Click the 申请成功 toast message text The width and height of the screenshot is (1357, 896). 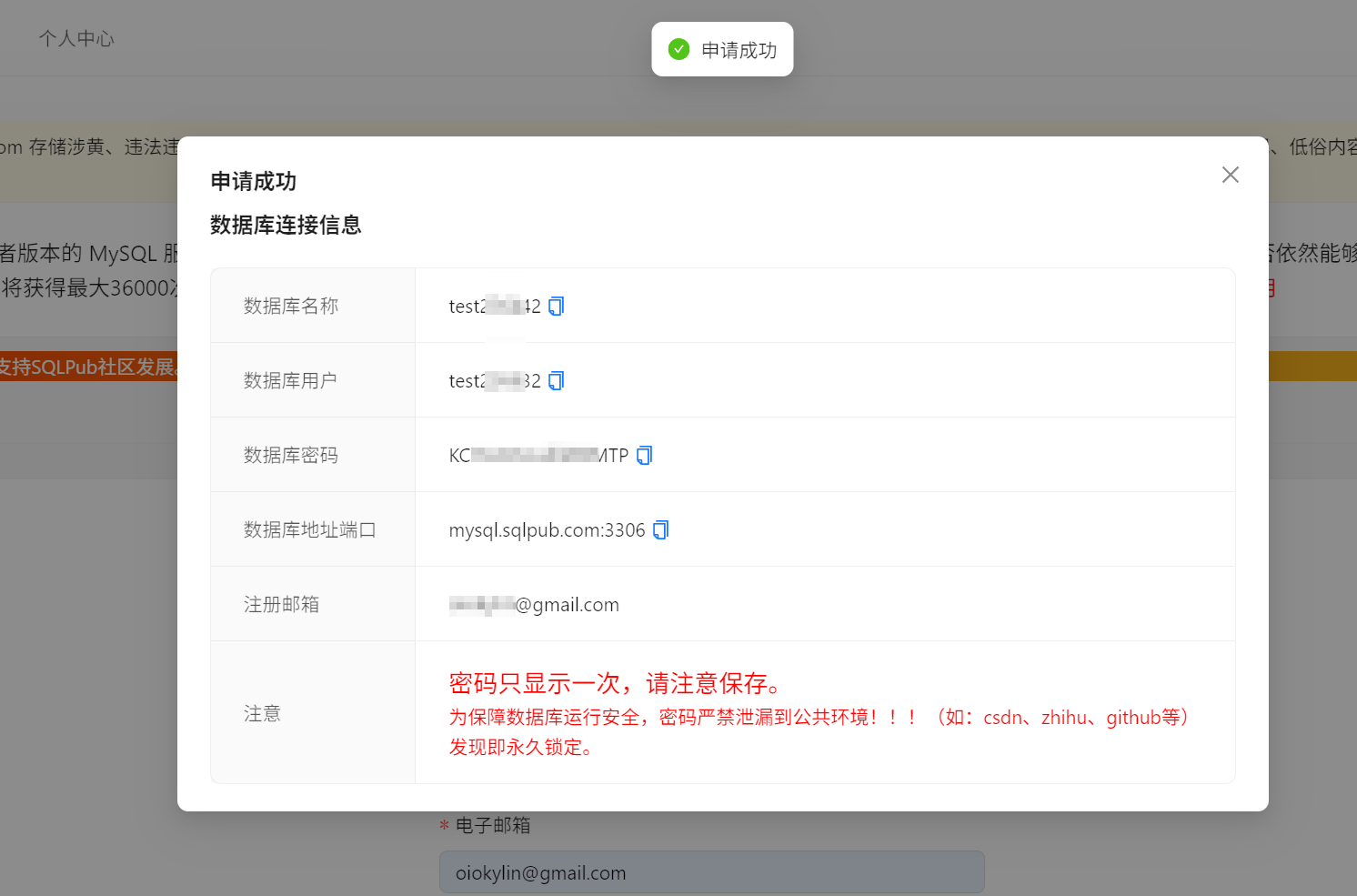tap(739, 50)
